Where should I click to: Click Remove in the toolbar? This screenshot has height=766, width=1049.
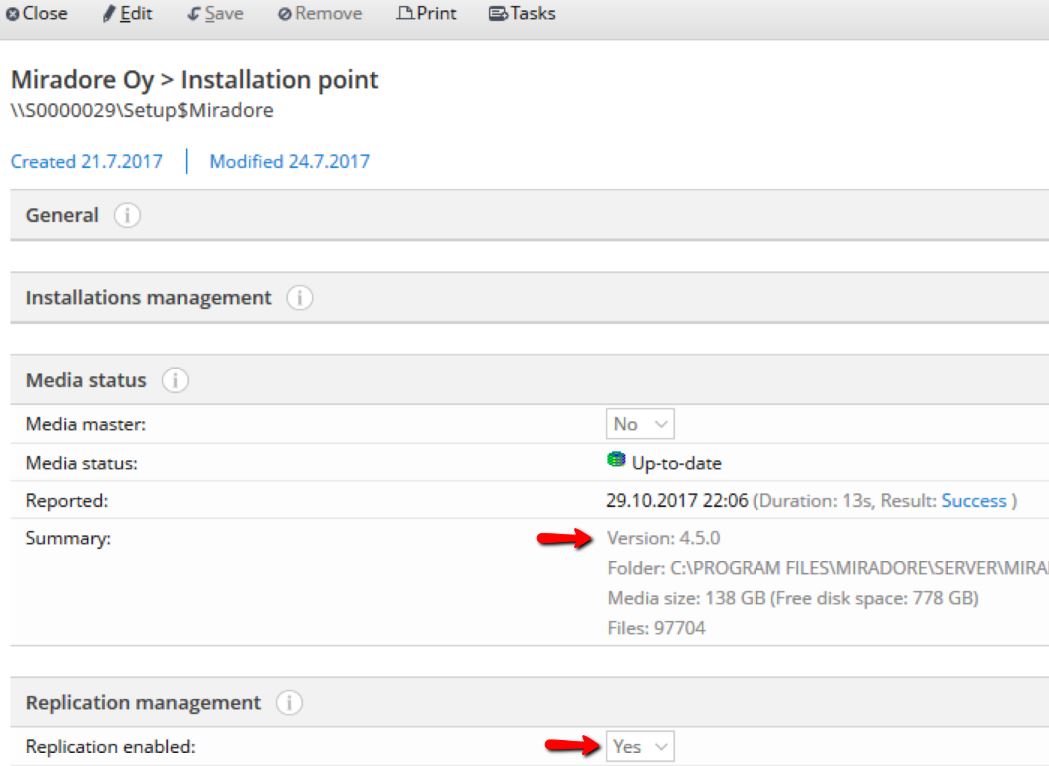[320, 13]
